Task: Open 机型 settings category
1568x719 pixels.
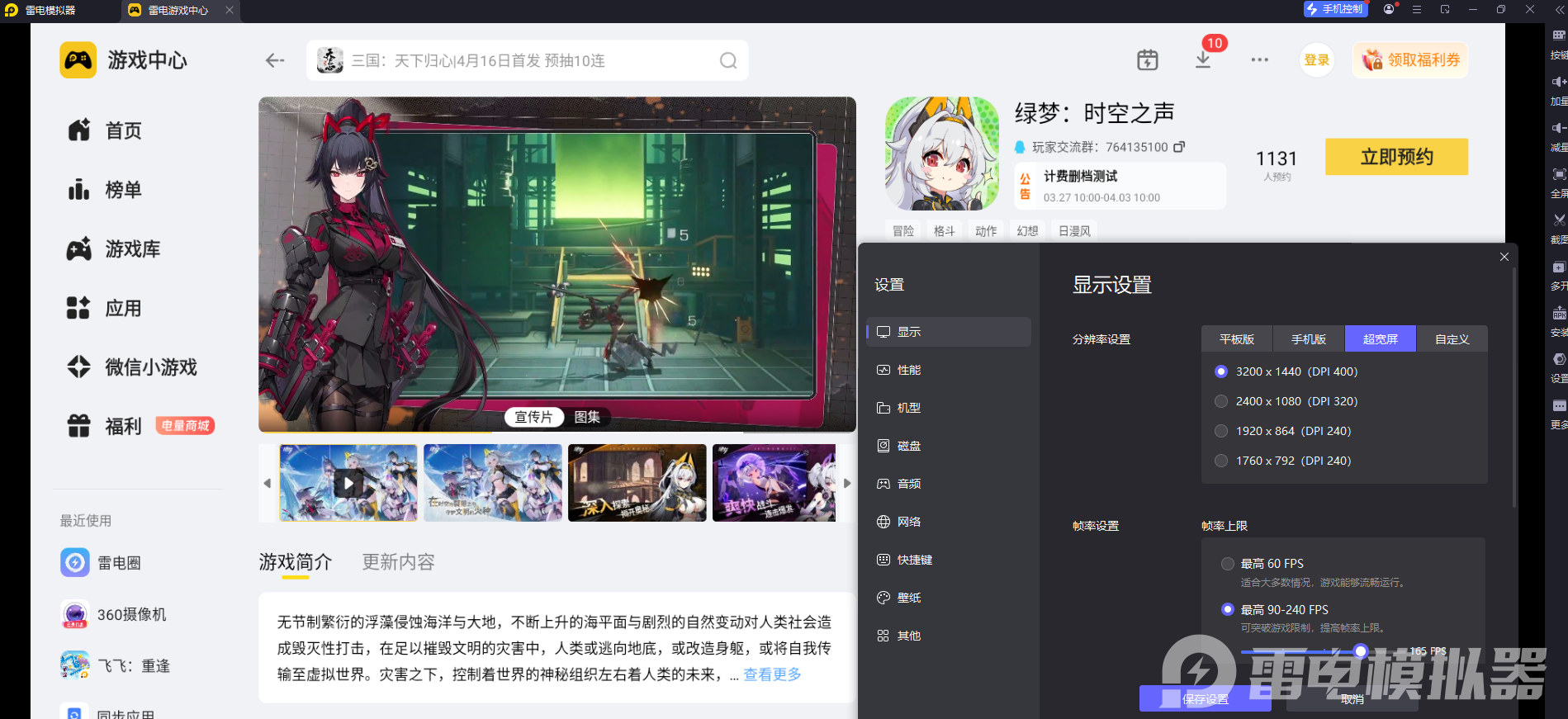Action: (x=949, y=408)
